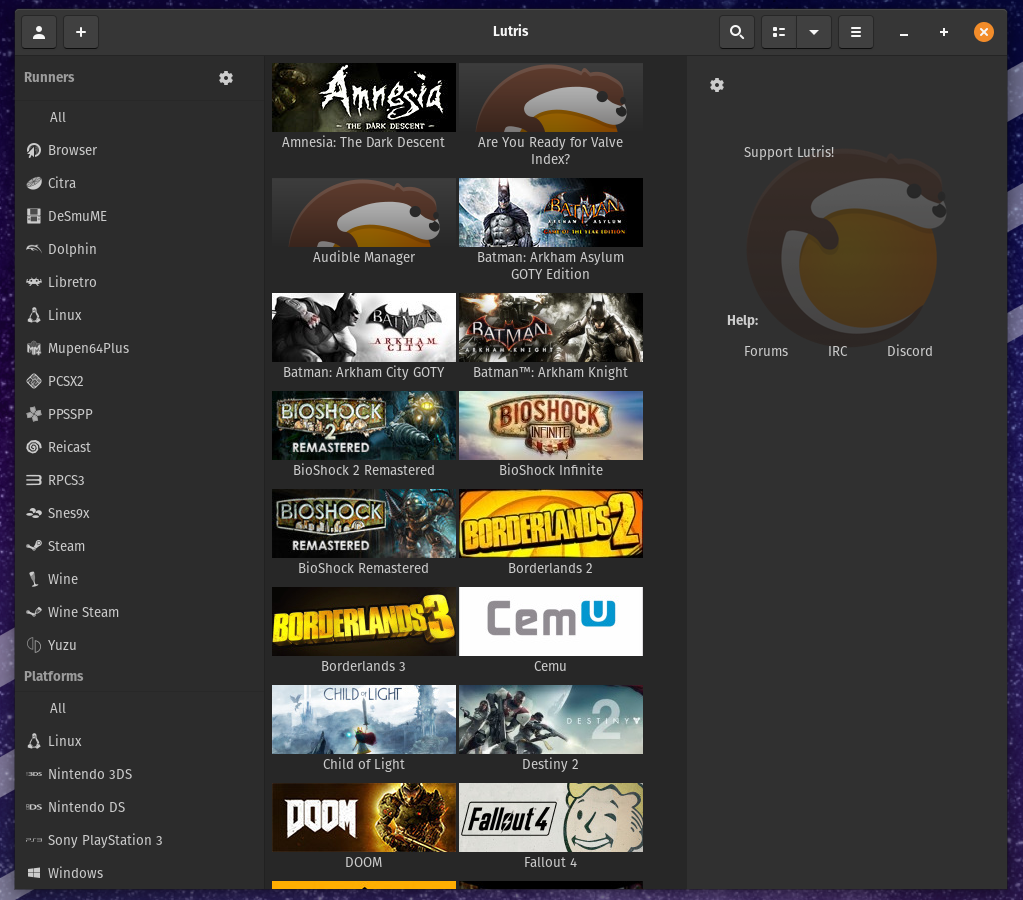This screenshot has width=1023, height=900.
Task: Select Nintendo 3DS platform
Action: (x=90, y=774)
